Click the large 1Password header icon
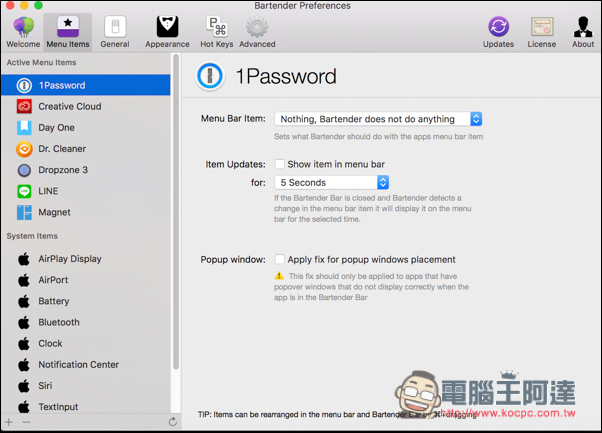Viewport: 602px width, 433px height. coord(210,76)
